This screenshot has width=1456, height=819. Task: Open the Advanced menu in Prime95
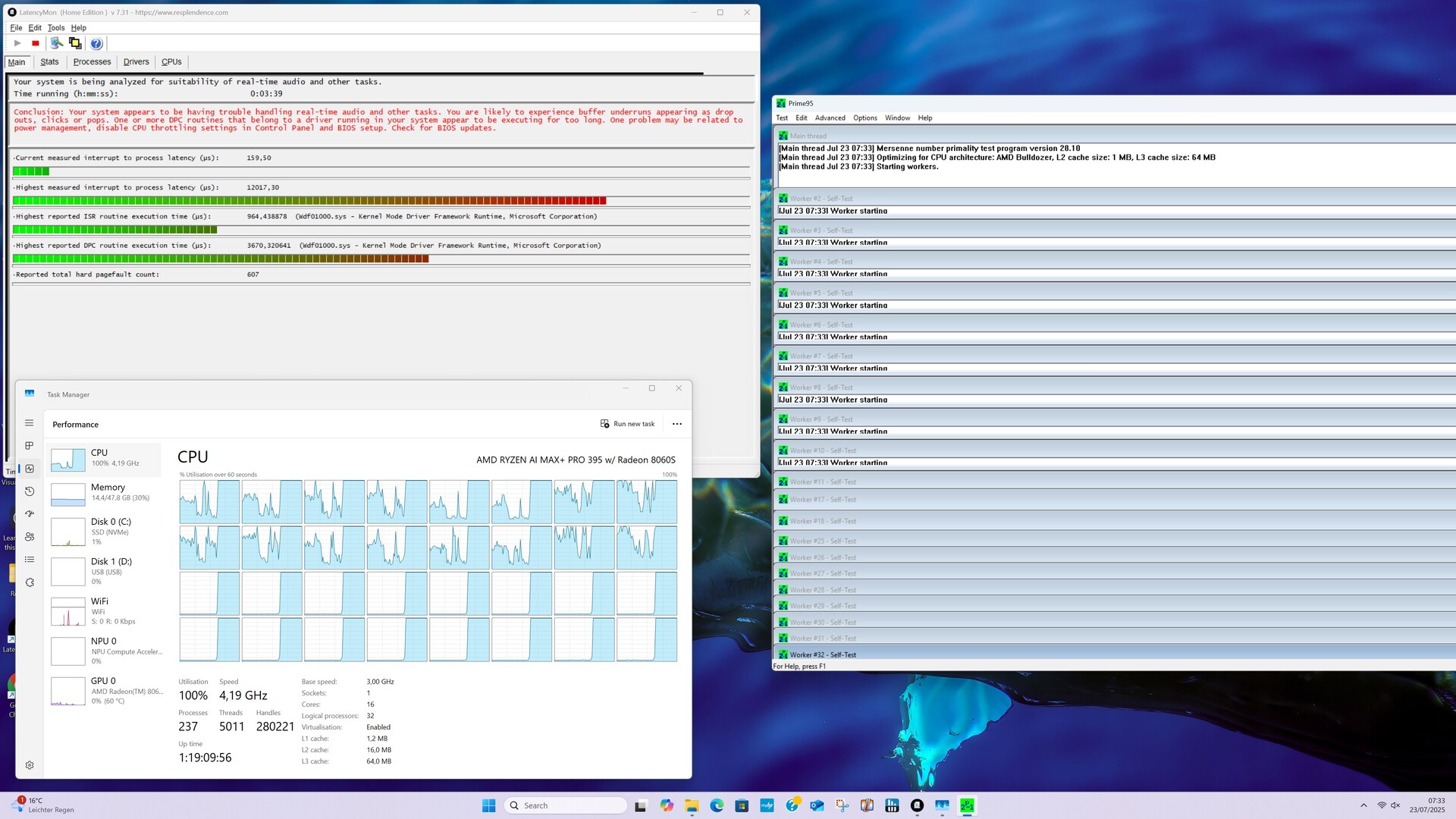click(x=830, y=118)
